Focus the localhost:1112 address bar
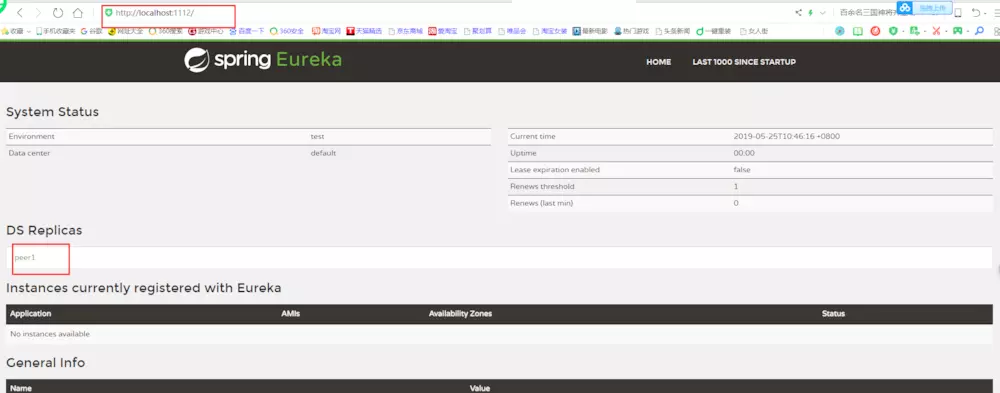Viewport: 1000px width, 393px height. point(154,13)
